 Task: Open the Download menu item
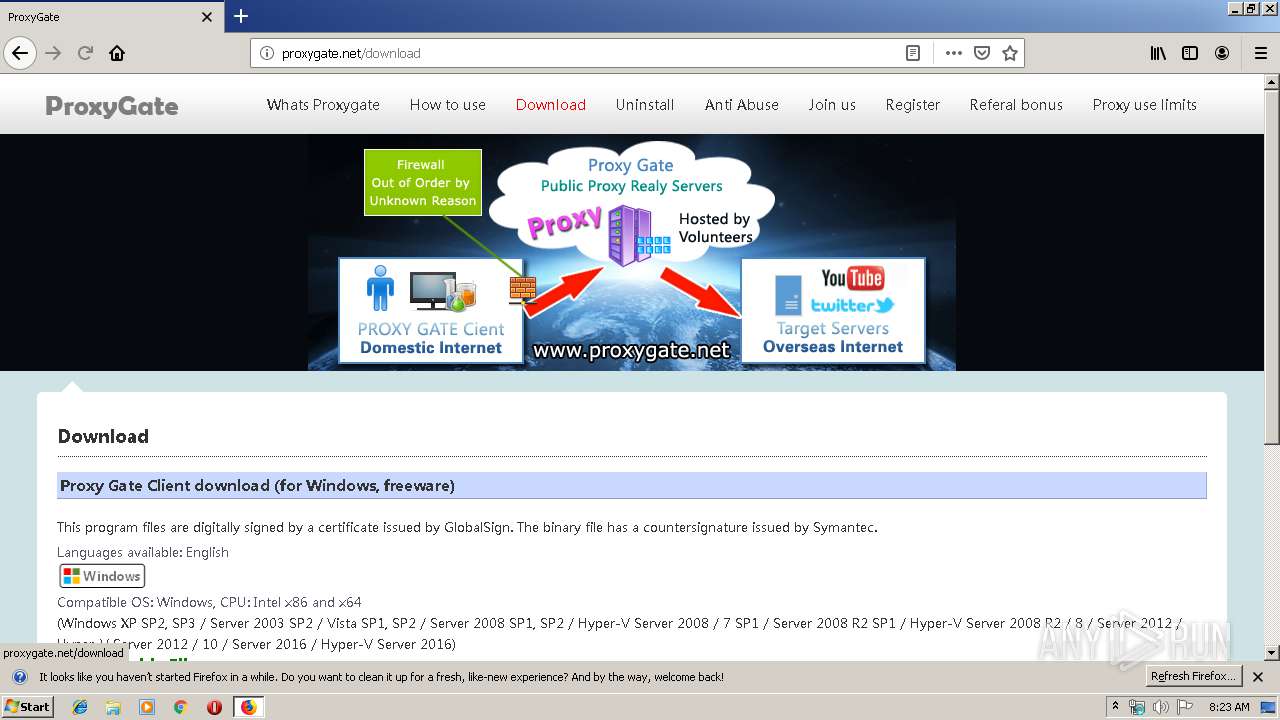pyautogui.click(x=551, y=105)
